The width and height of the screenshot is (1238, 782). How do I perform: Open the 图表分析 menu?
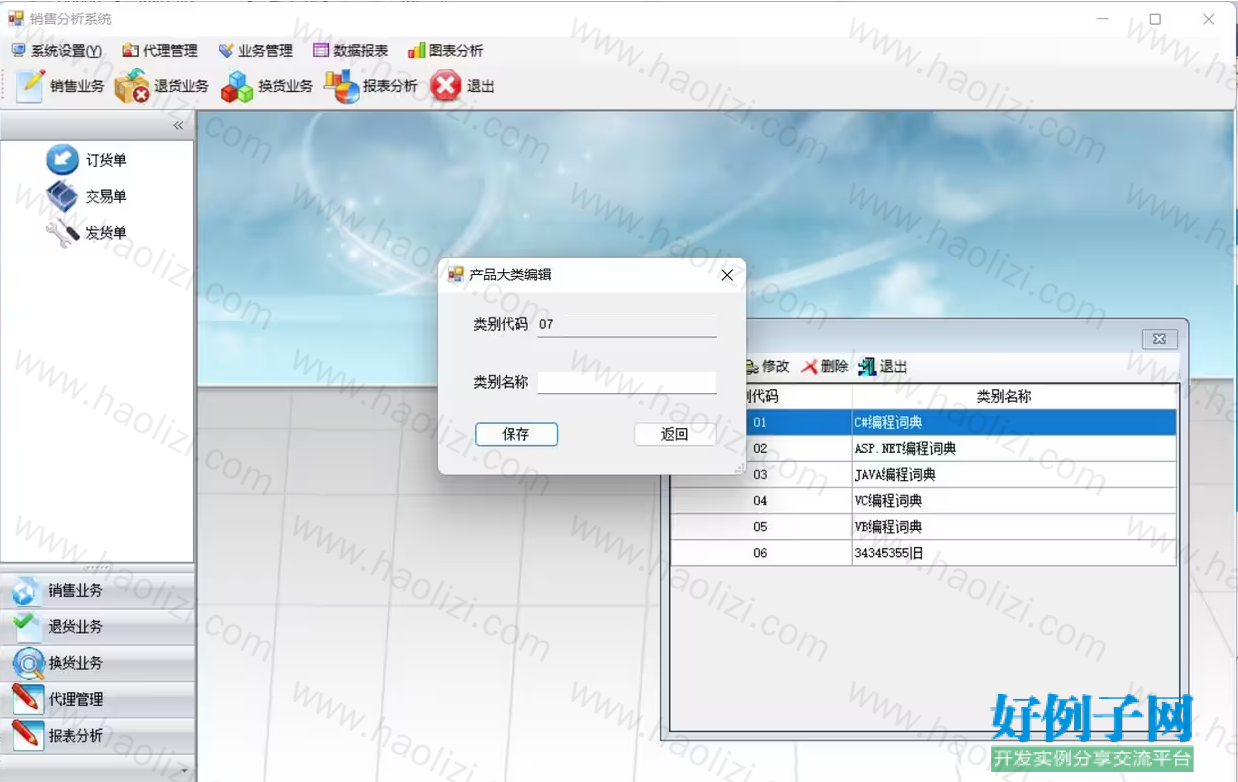[x=446, y=51]
